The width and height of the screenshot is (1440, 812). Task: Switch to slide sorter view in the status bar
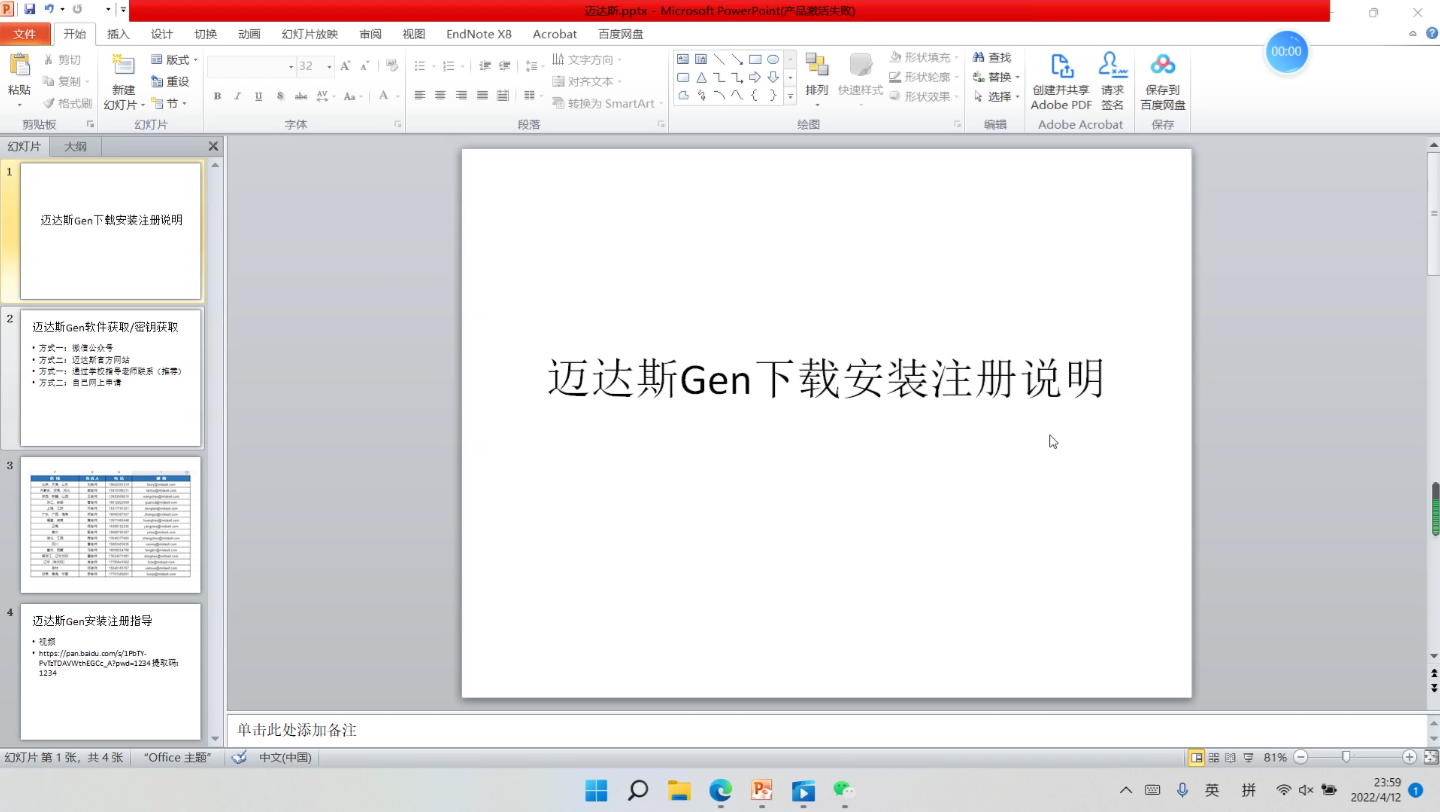1214,758
